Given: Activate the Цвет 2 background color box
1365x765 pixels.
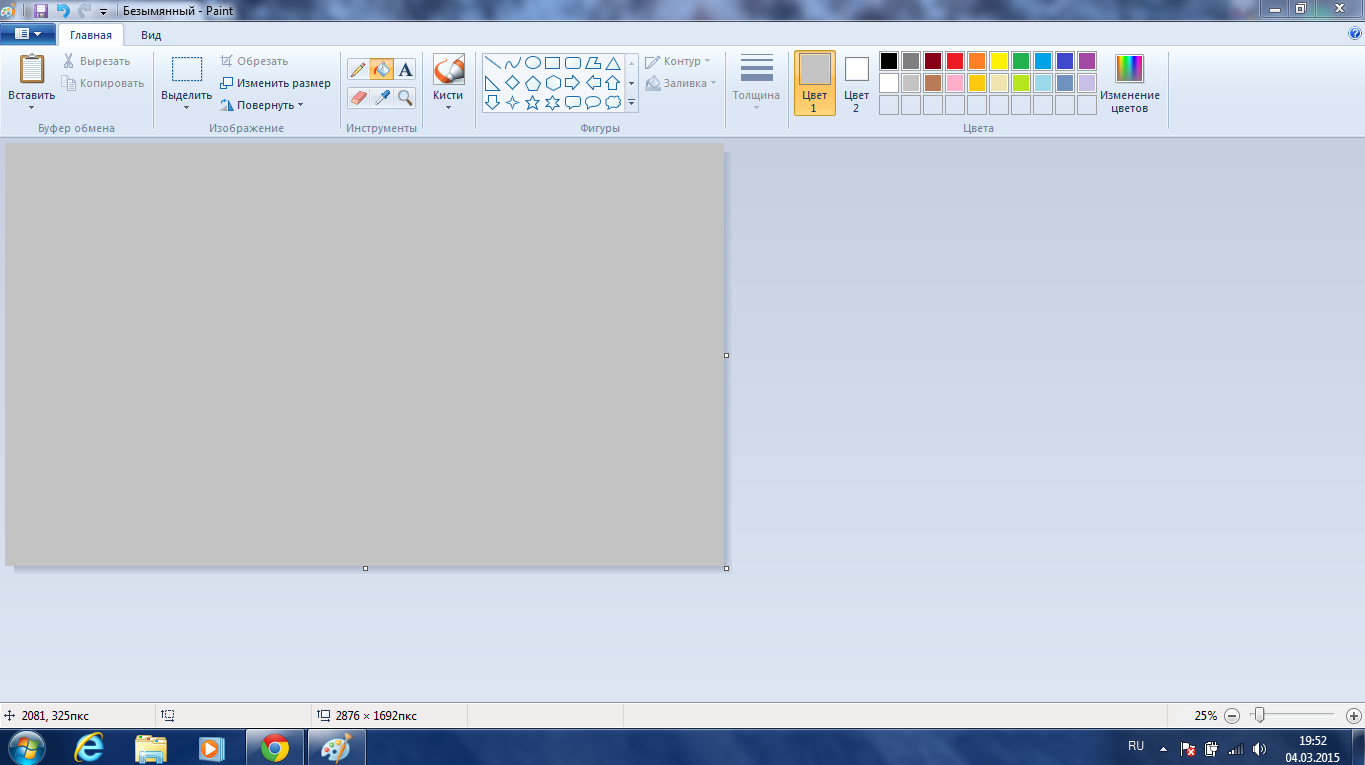Looking at the screenshot, I should click(x=856, y=83).
